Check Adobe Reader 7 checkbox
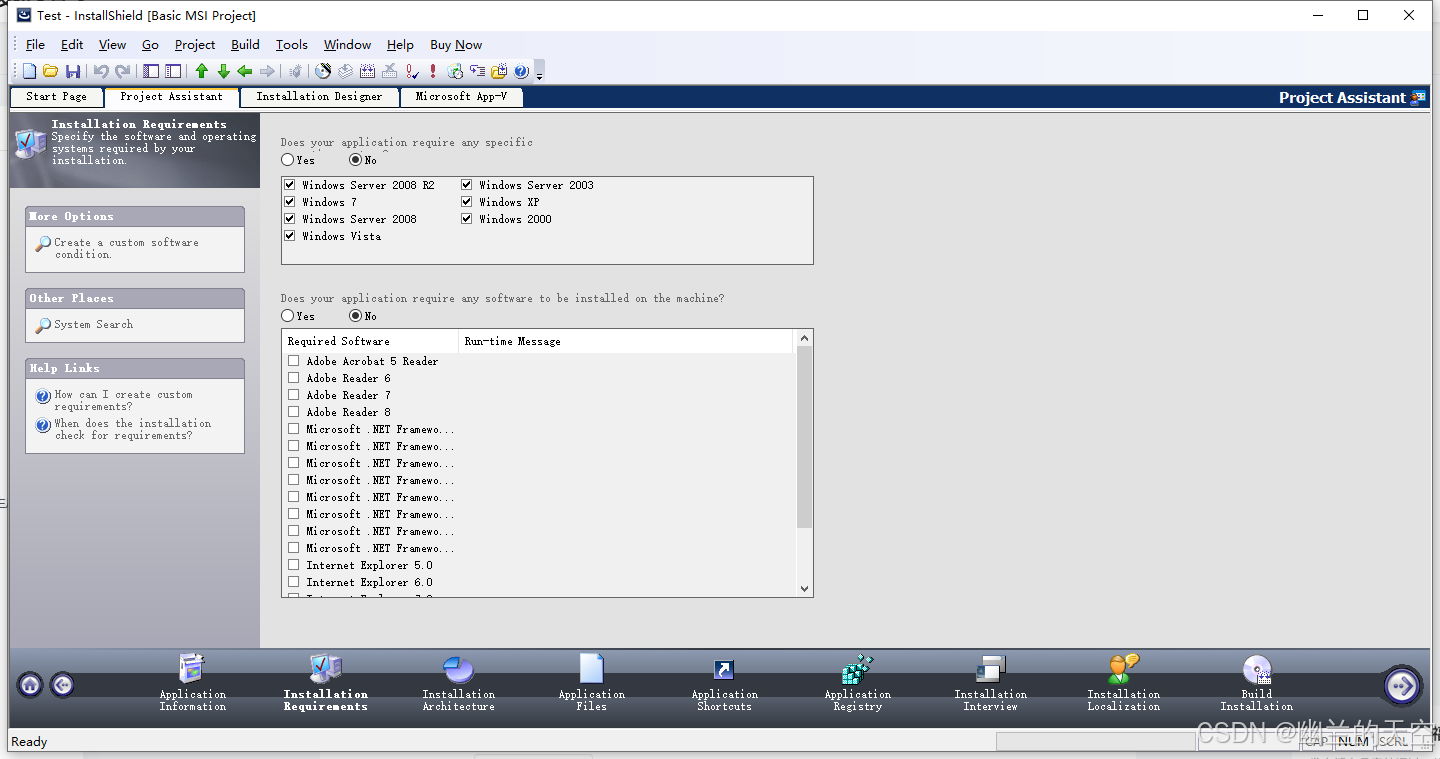1440x759 pixels. (294, 395)
